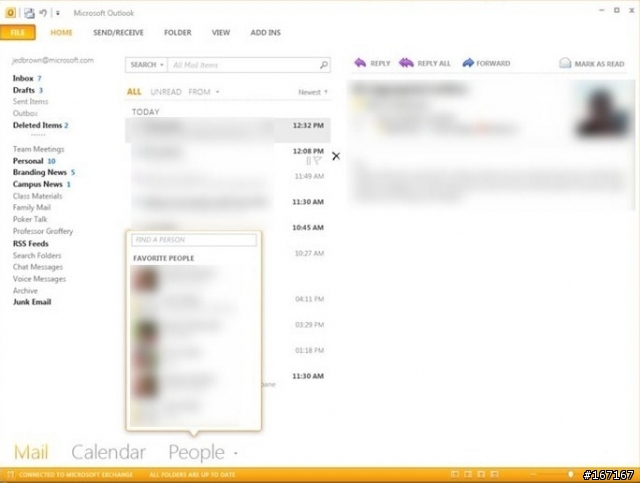This screenshot has height=483, width=640.
Task: Forward the open message
Action: click(x=486, y=63)
